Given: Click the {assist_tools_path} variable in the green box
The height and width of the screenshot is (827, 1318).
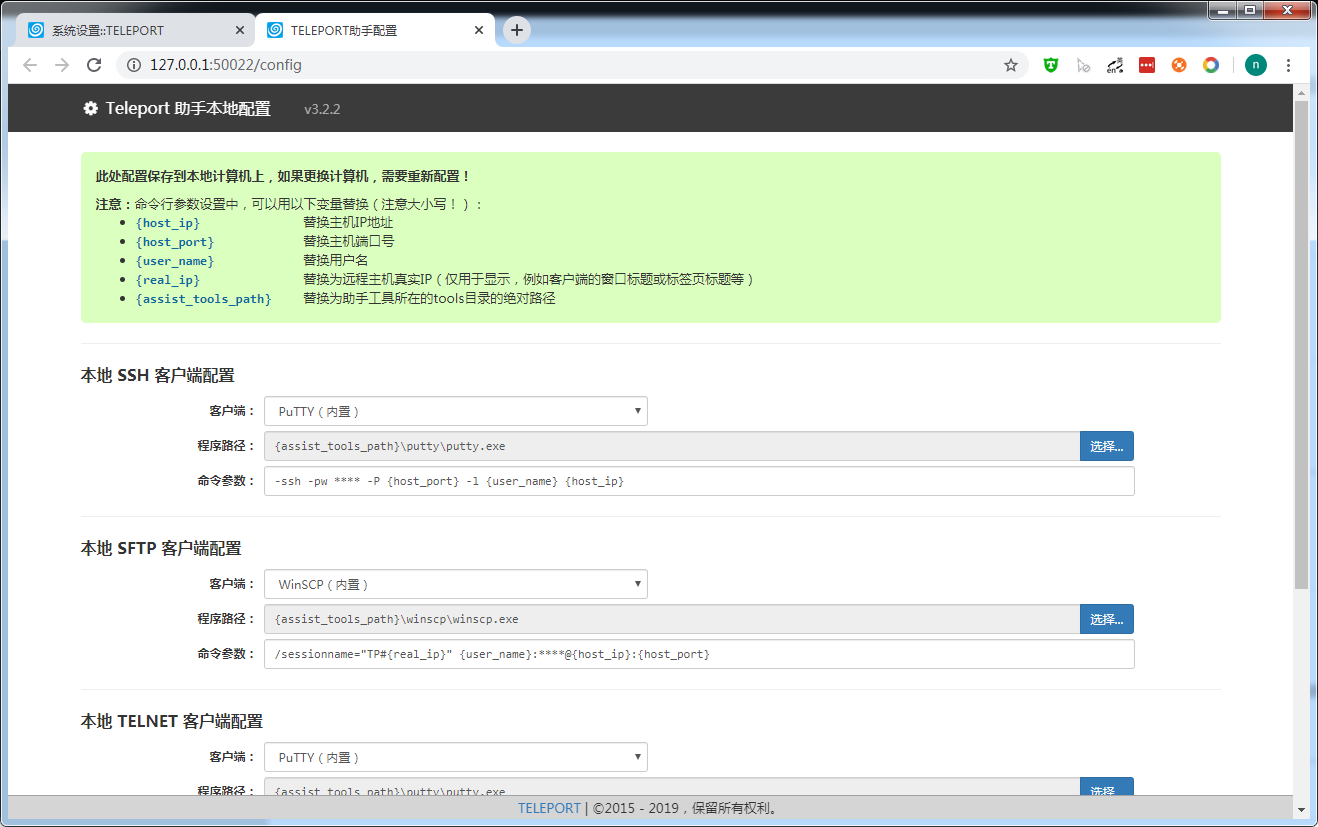Looking at the screenshot, I should 203,299.
